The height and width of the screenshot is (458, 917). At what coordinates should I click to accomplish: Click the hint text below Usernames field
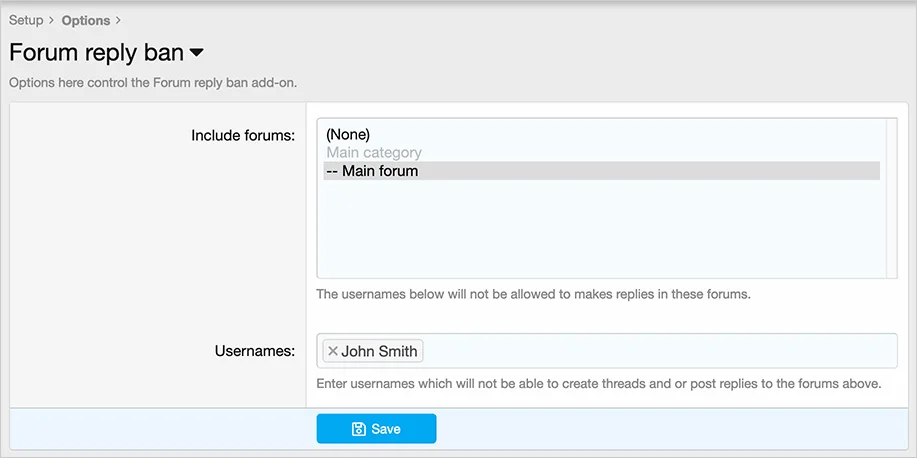click(598, 384)
